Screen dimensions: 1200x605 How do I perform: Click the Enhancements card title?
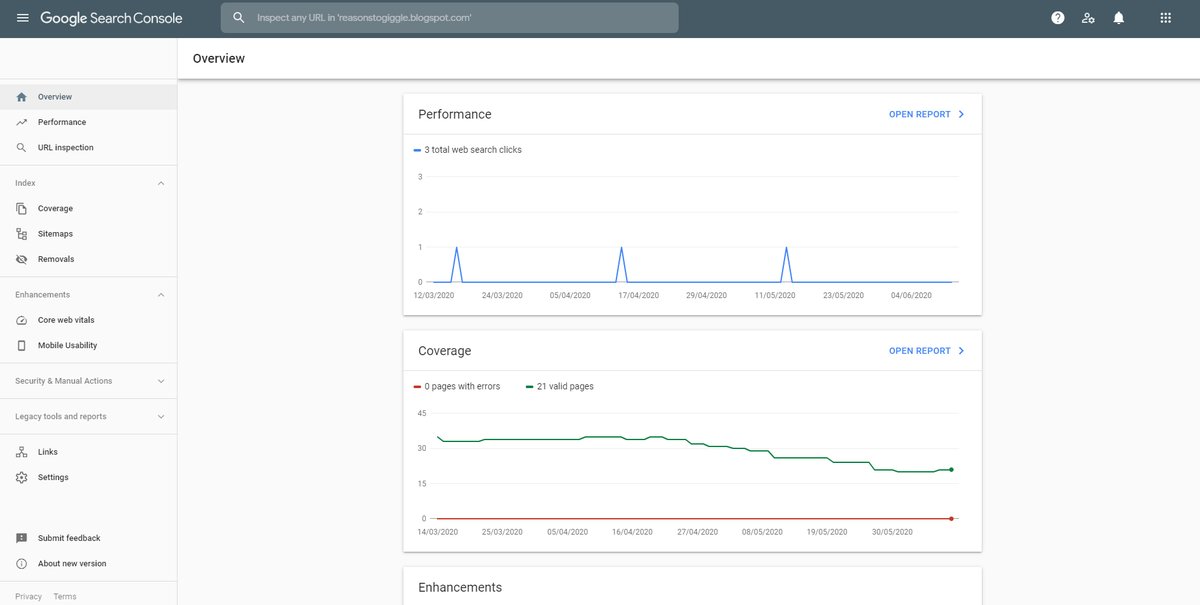tap(460, 587)
